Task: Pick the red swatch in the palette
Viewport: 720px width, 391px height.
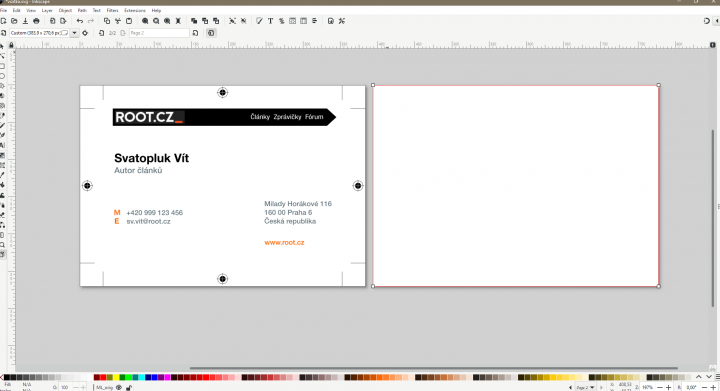Action: [x=103, y=377]
